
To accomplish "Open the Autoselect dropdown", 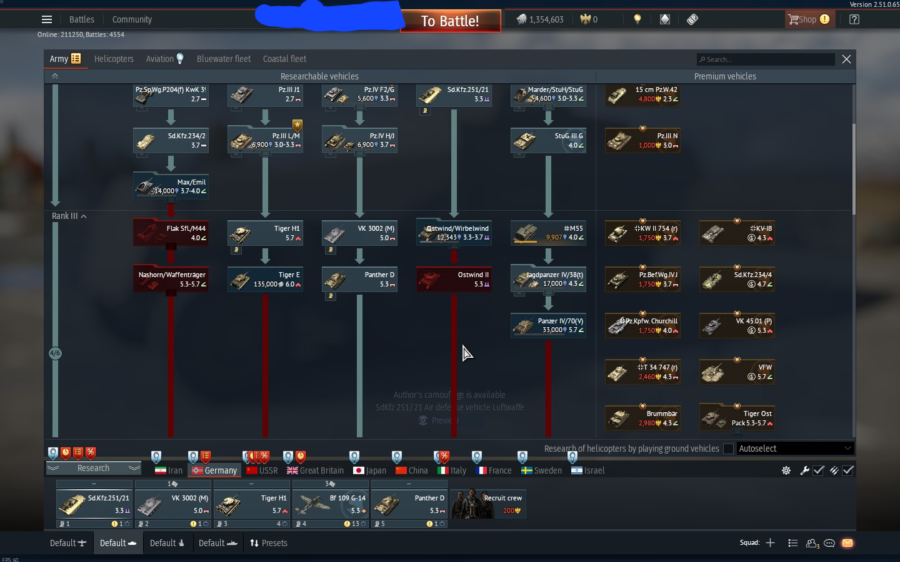I will click(x=795, y=449).
